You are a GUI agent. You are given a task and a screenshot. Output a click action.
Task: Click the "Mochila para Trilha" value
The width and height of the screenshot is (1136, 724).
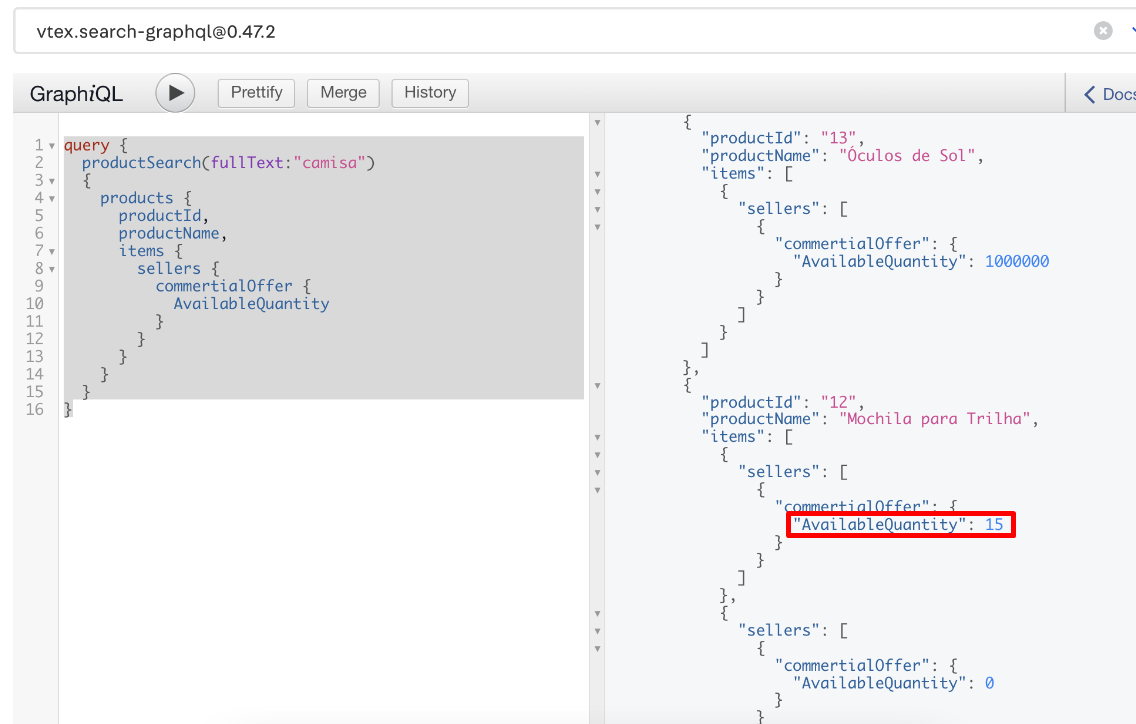pyautogui.click(x=935, y=419)
